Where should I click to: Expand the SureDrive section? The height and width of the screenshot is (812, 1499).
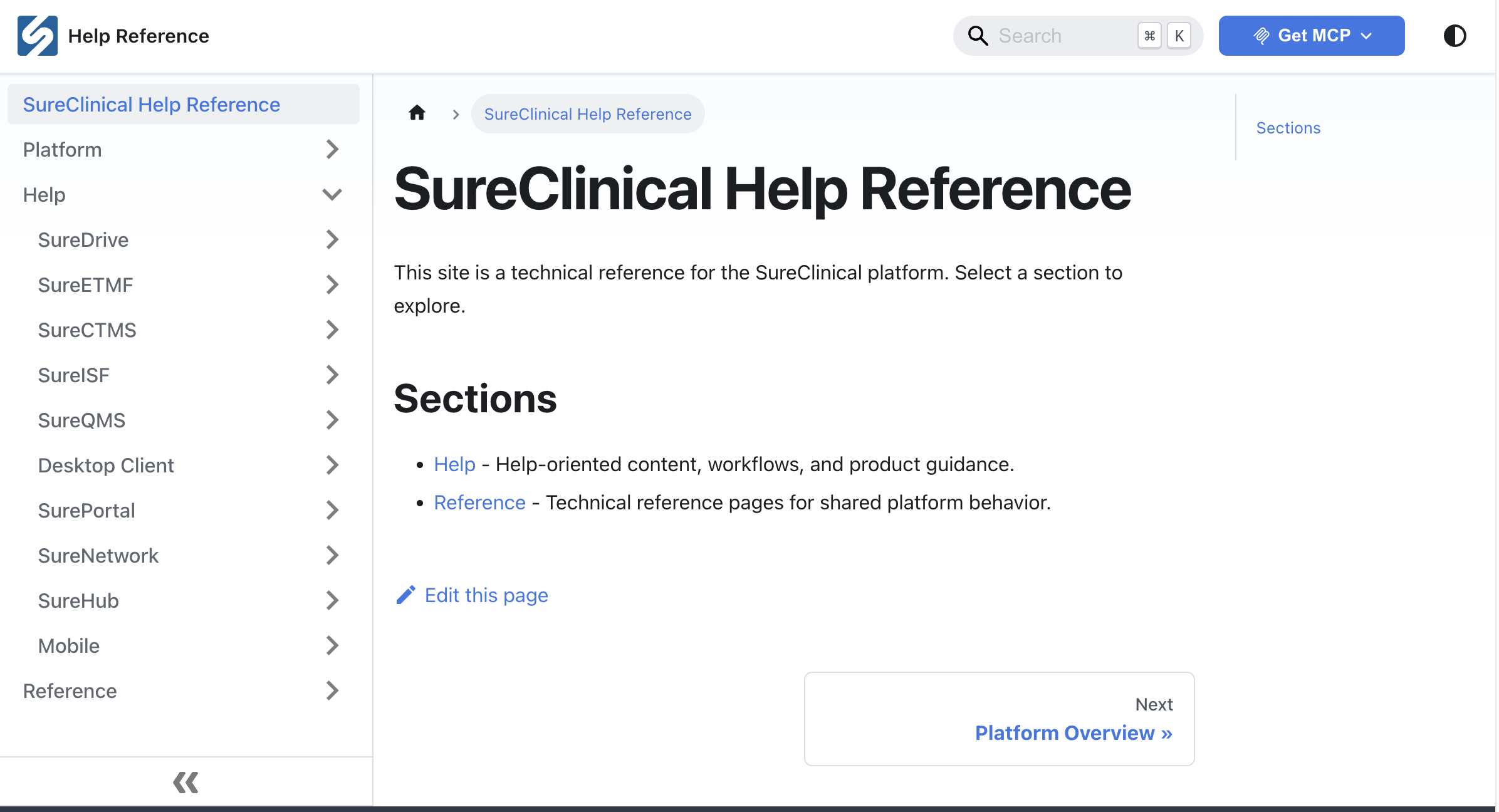coord(333,239)
